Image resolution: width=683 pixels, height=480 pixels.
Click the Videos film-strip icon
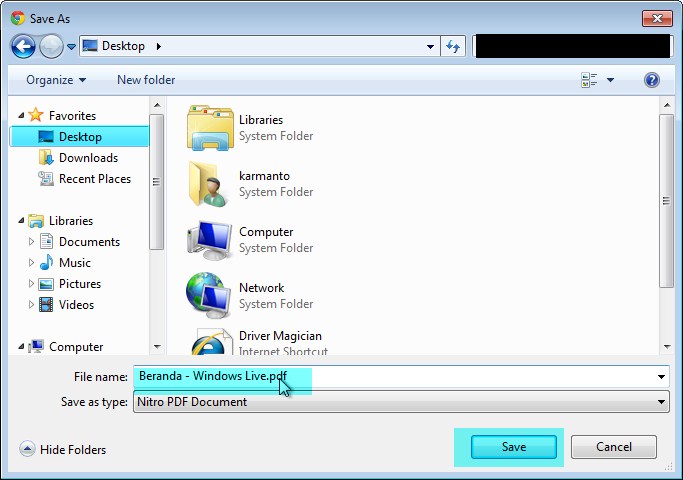46,304
